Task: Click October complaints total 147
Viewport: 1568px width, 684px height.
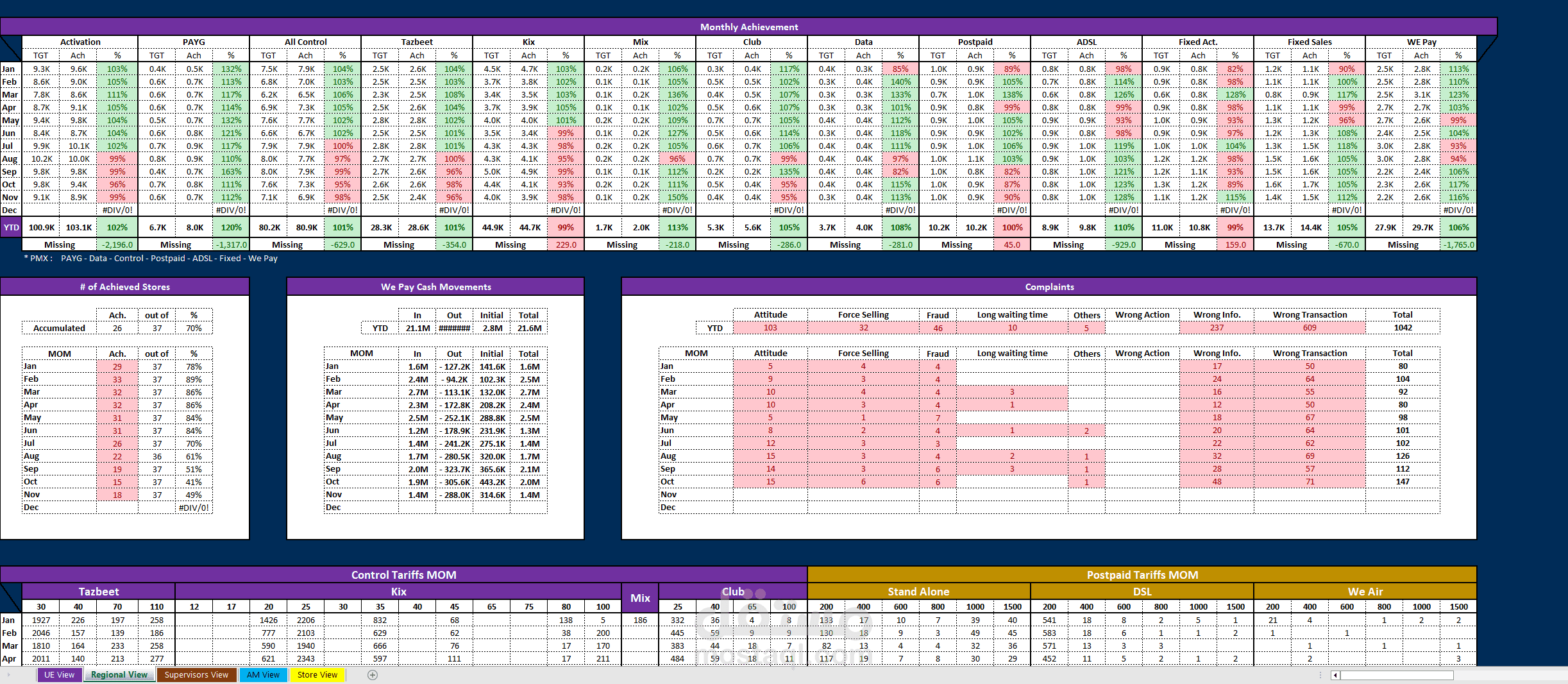Action: pos(1403,482)
